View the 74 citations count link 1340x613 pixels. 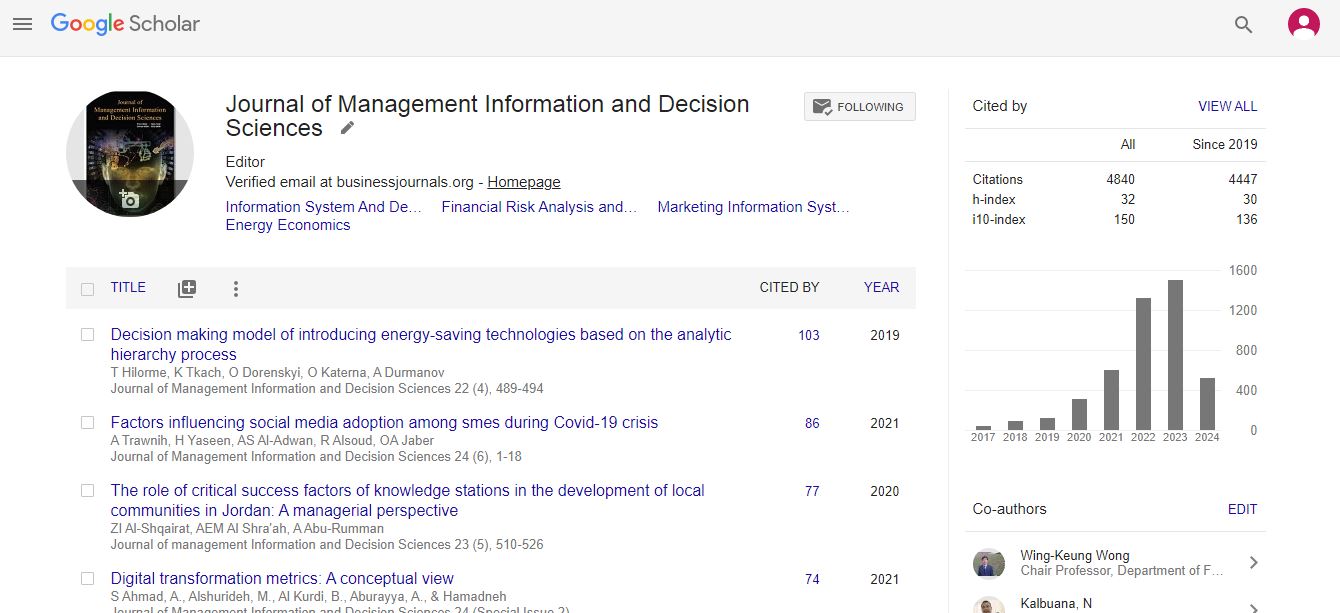[812, 579]
